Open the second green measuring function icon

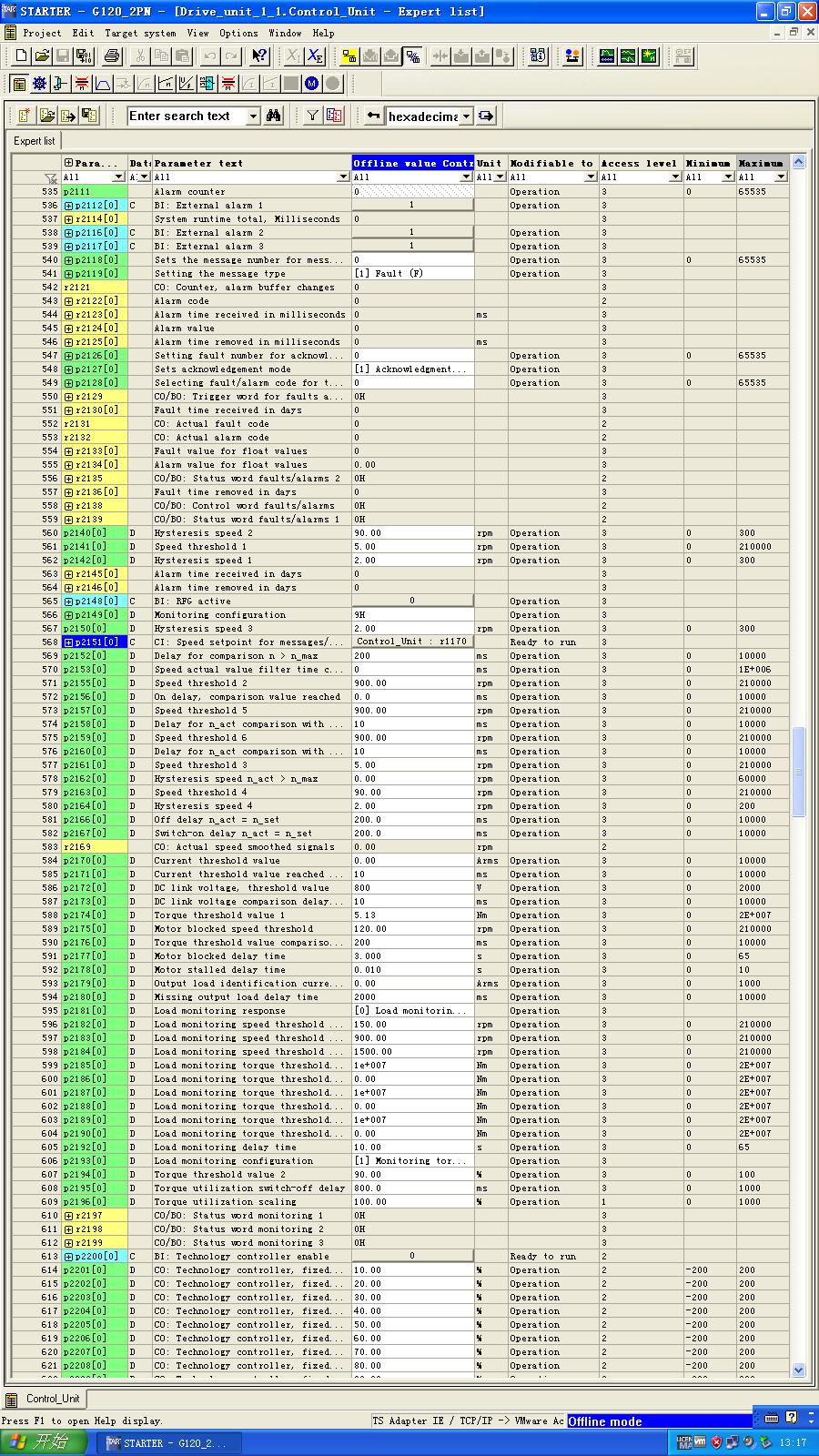pos(628,56)
